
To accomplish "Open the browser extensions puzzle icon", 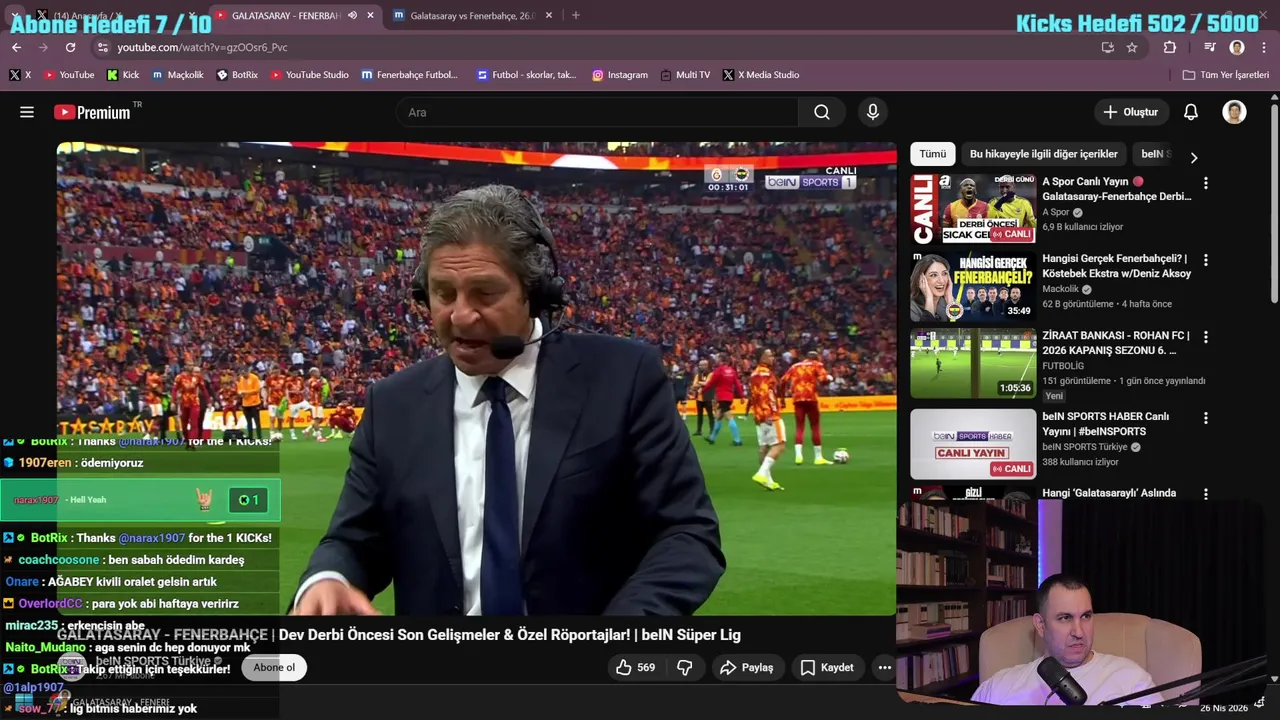I will pos(1170,47).
